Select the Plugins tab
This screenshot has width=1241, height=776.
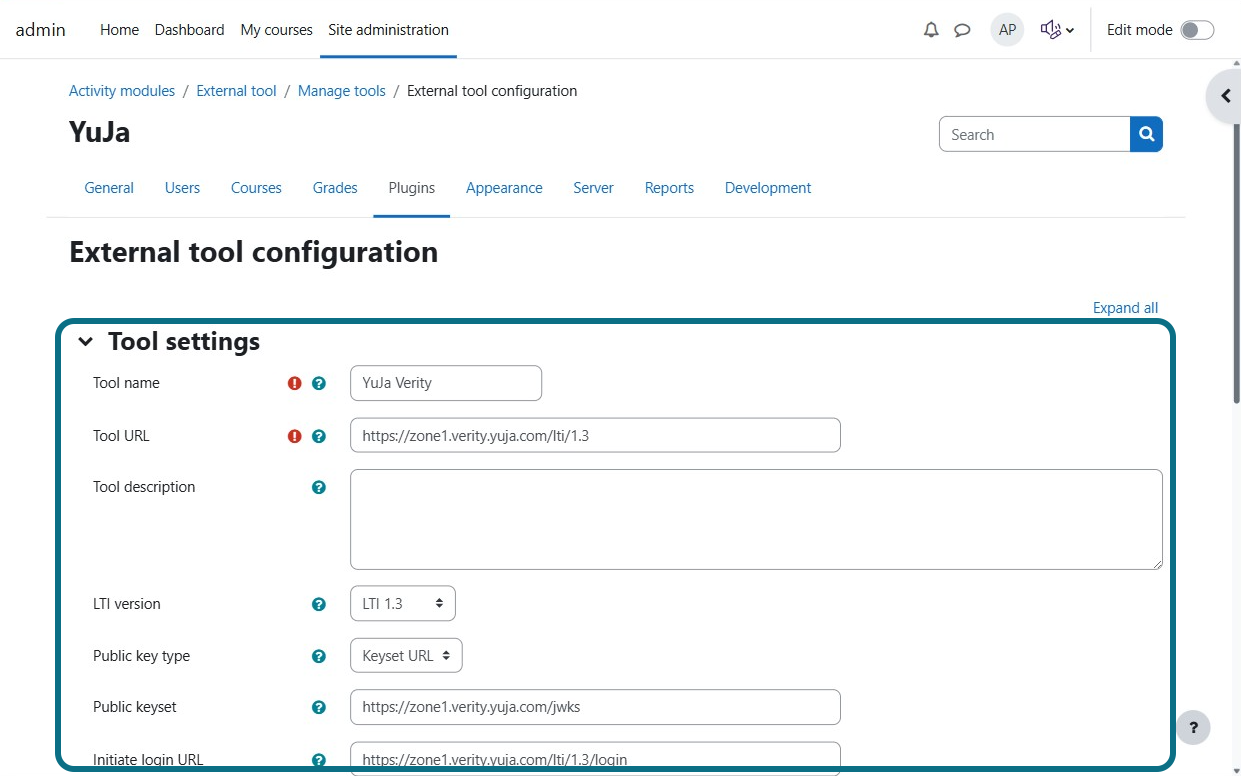pyautogui.click(x=412, y=188)
